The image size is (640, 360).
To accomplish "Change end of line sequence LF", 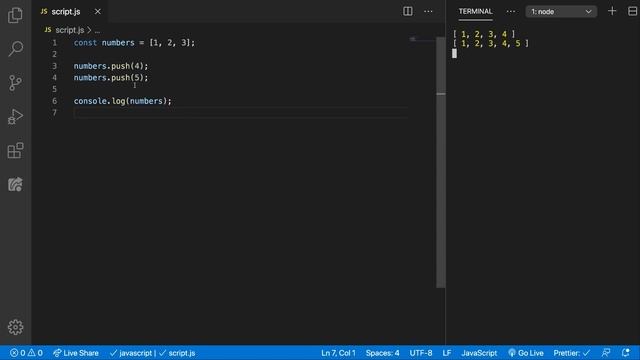I will 447,353.
